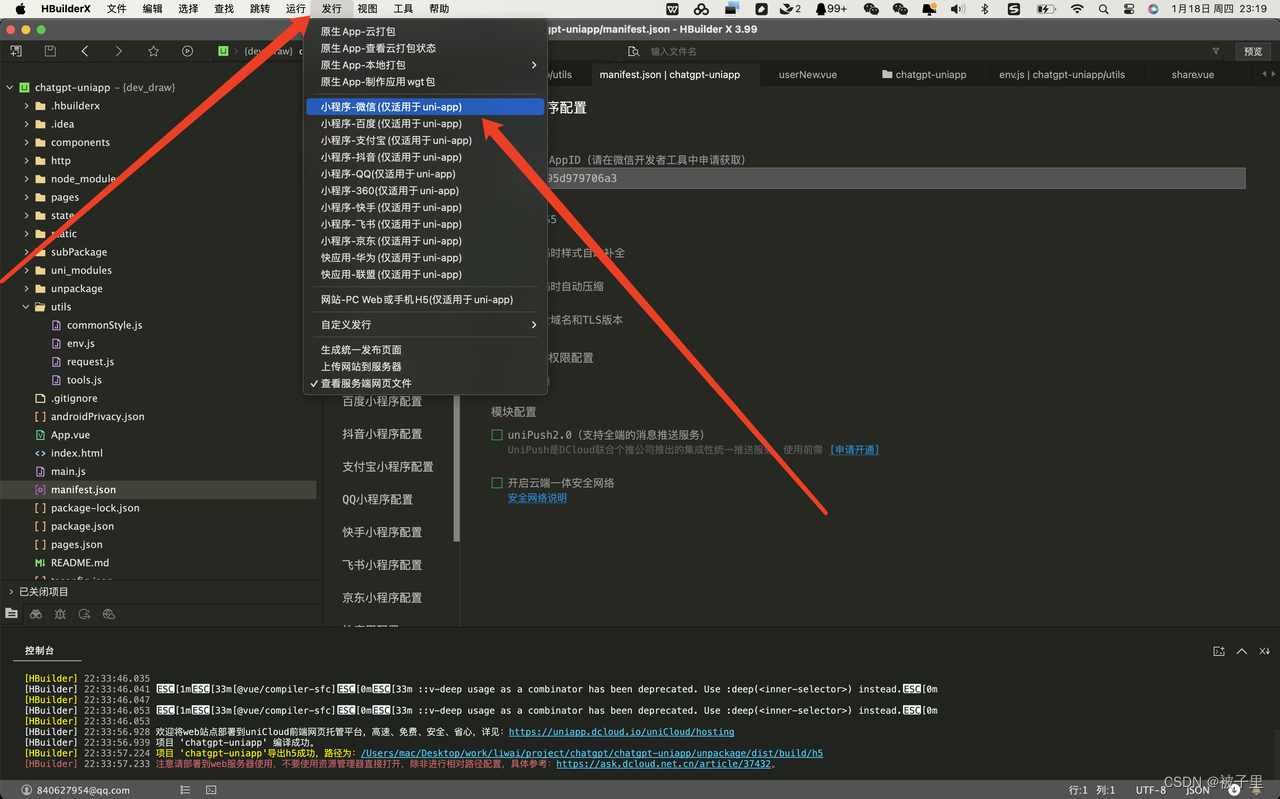Open 自定义发行 submenu

click(426, 325)
